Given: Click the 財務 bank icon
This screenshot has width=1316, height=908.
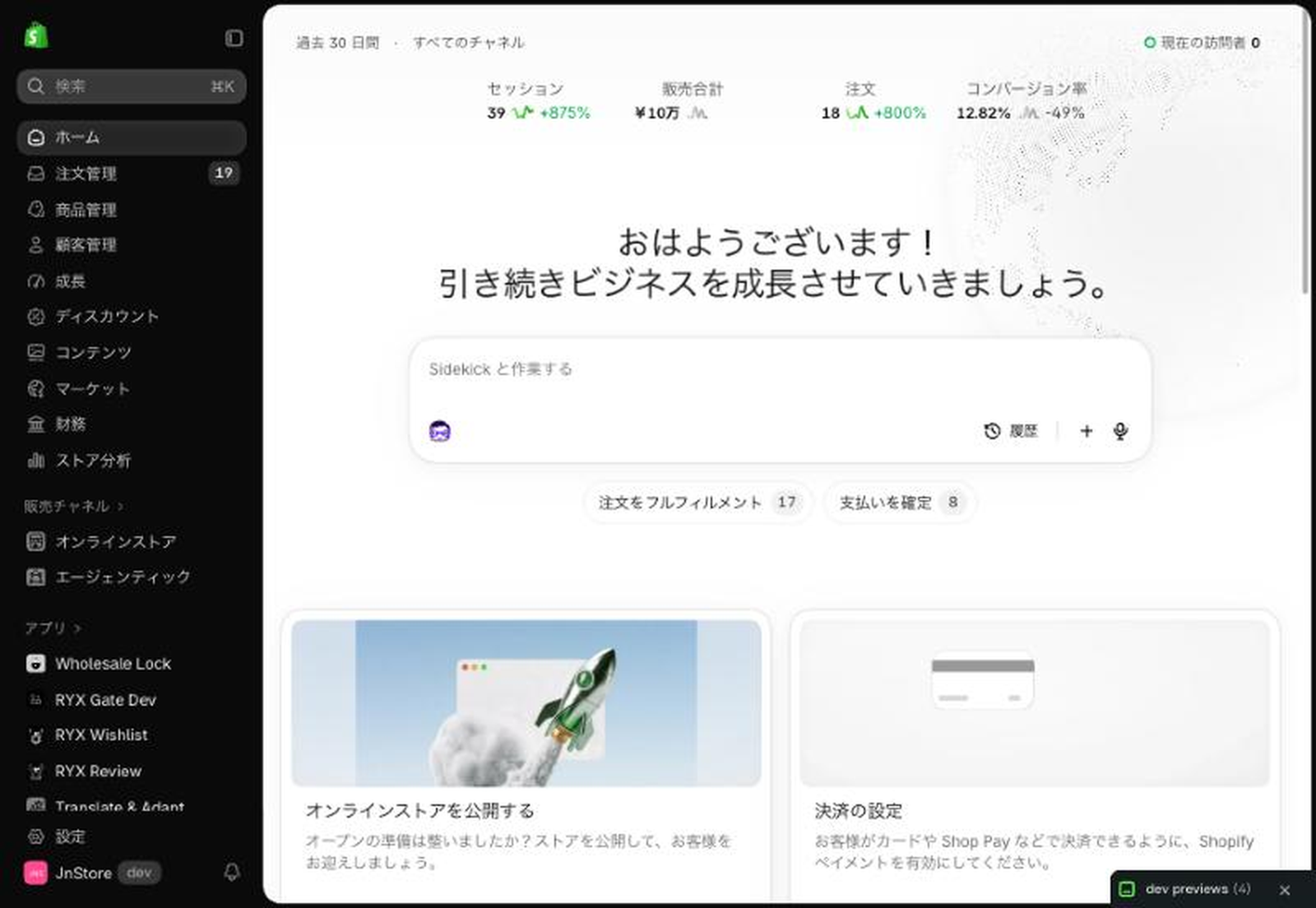Looking at the screenshot, I should [36, 424].
